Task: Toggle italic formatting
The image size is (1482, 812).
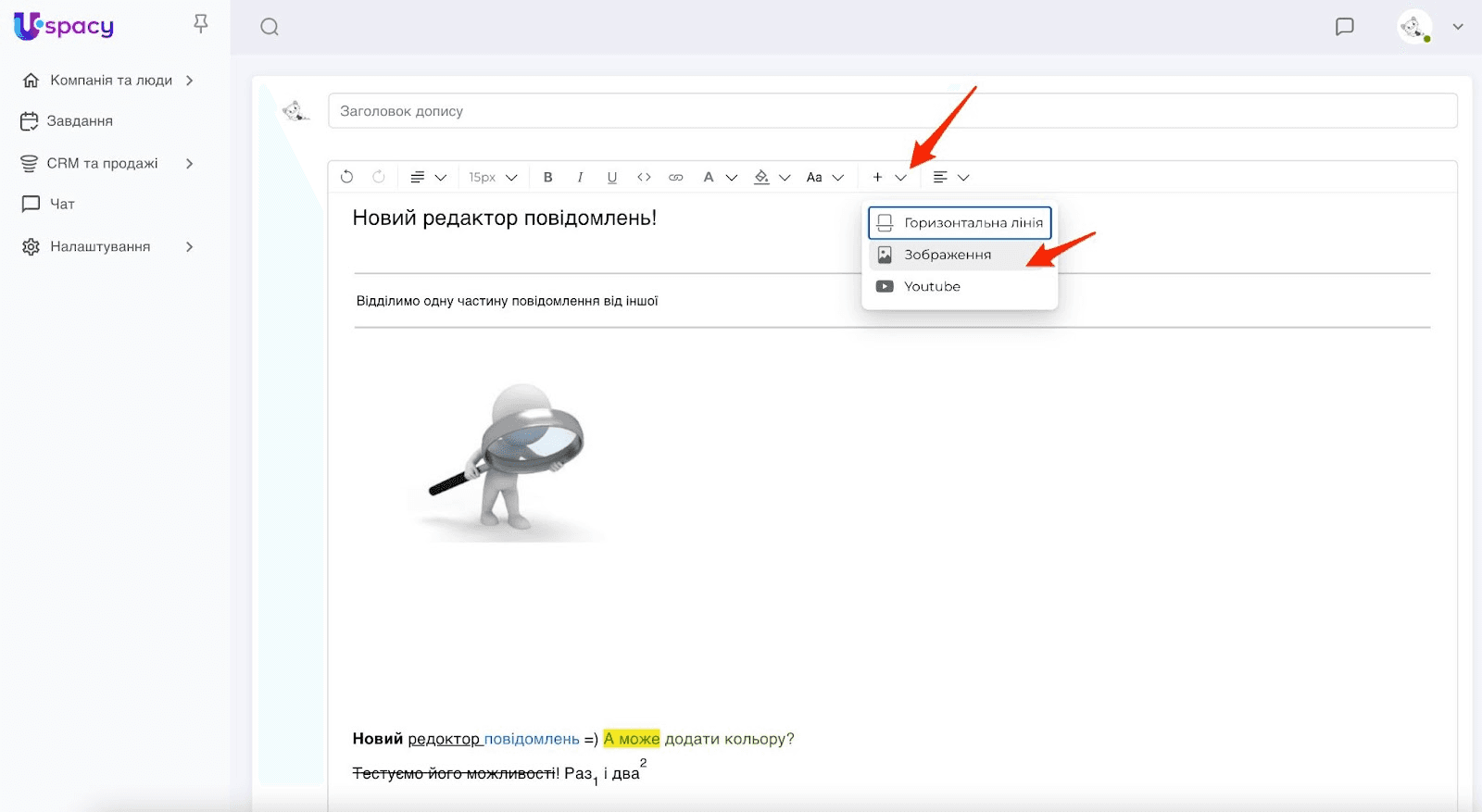Action: click(x=580, y=177)
